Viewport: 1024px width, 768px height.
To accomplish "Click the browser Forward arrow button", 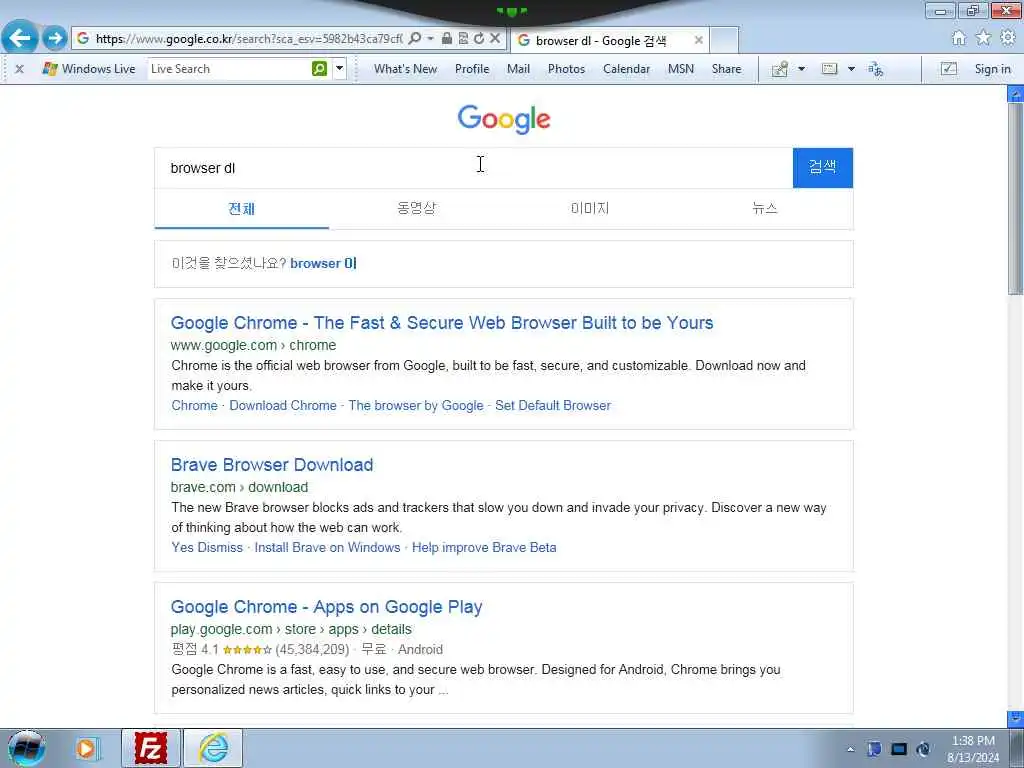I will pyautogui.click(x=55, y=39).
